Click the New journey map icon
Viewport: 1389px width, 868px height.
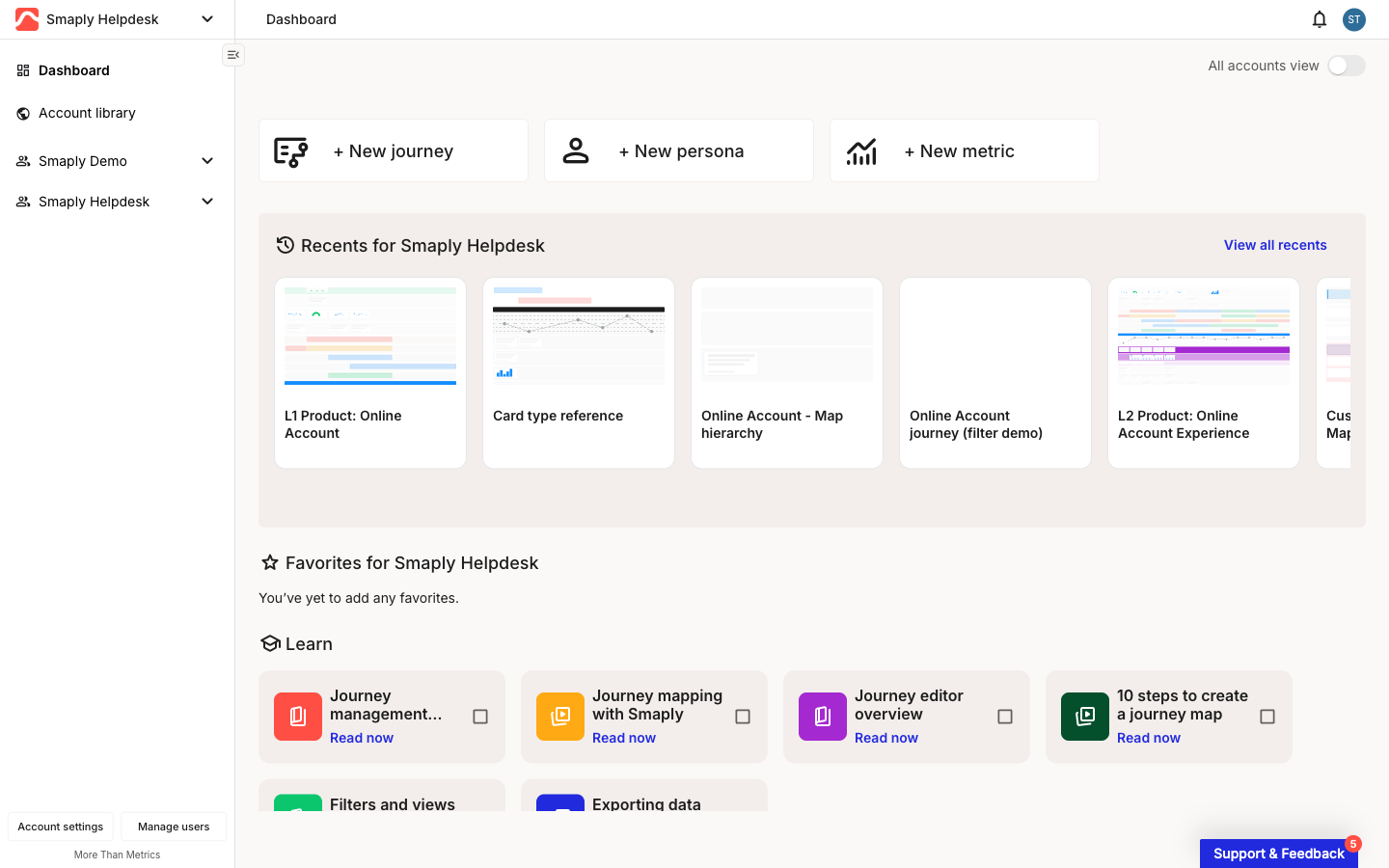[x=290, y=151]
